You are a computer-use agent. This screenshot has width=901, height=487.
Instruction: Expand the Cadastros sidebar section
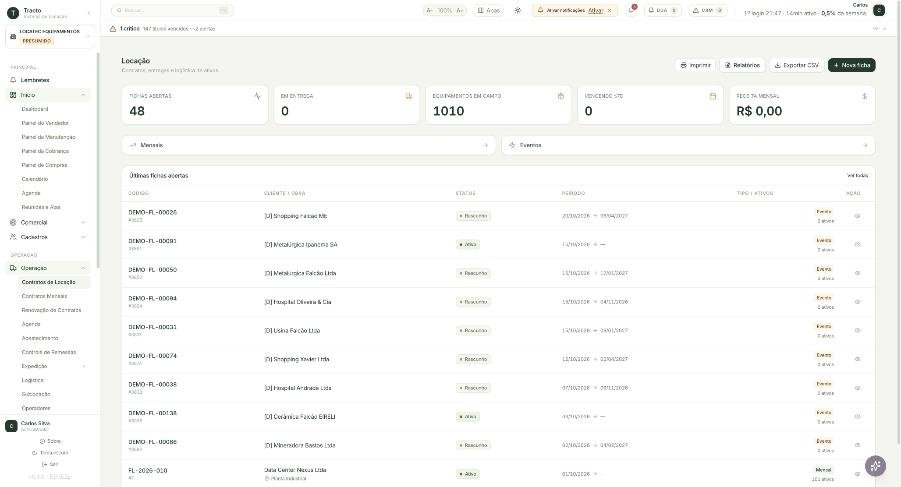[83, 237]
